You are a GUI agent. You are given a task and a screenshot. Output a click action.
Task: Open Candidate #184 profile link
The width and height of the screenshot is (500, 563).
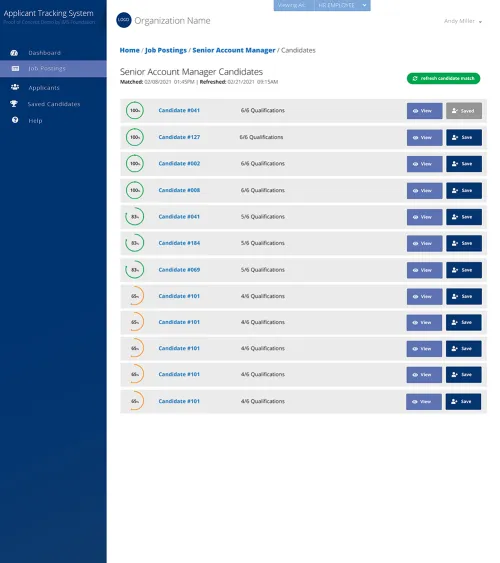tap(179, 243)
